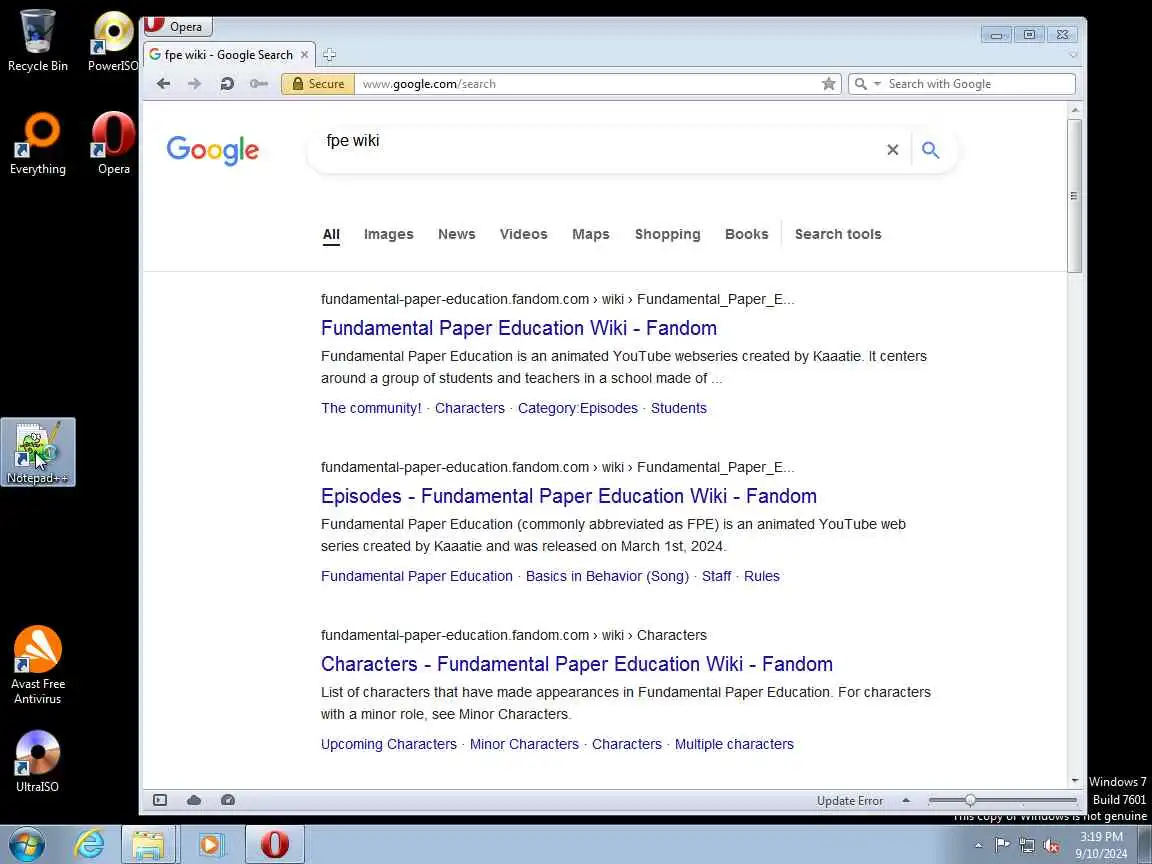
Task: Open the Windows Start menu
Action: coord(27,844)
